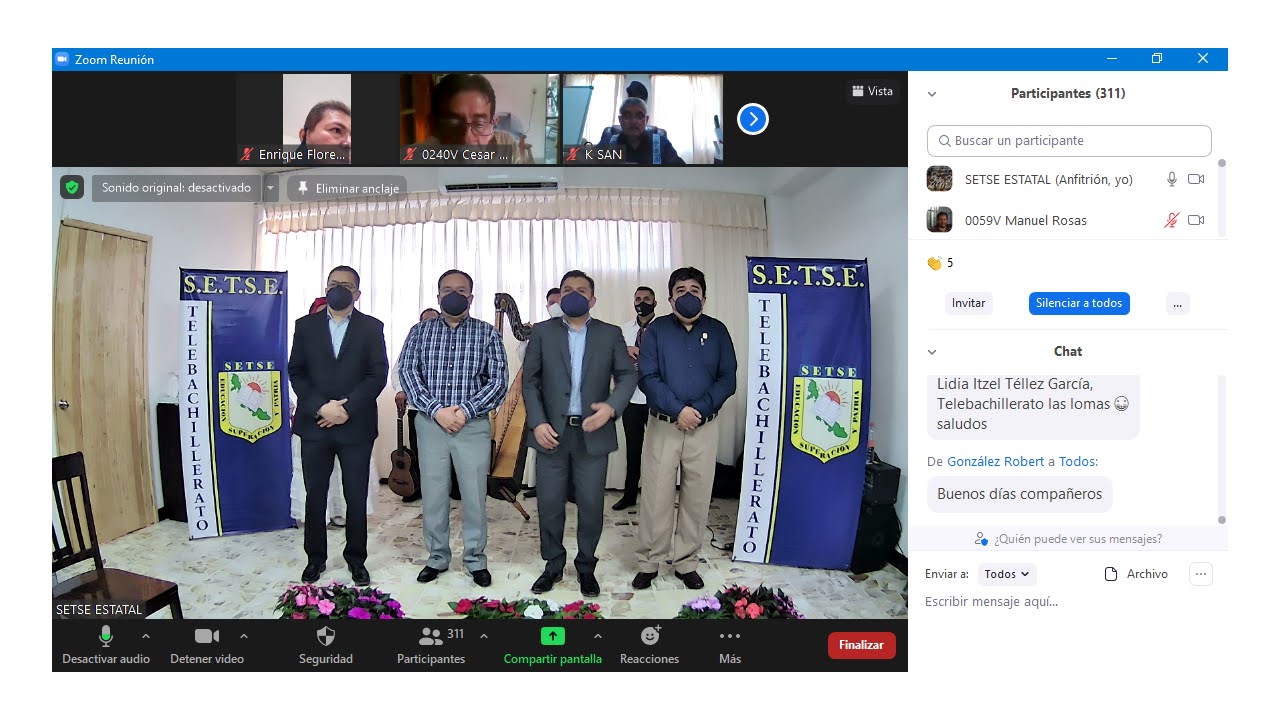
Task: Close the Zoom Reunión window
Action: click(1203, 59)
